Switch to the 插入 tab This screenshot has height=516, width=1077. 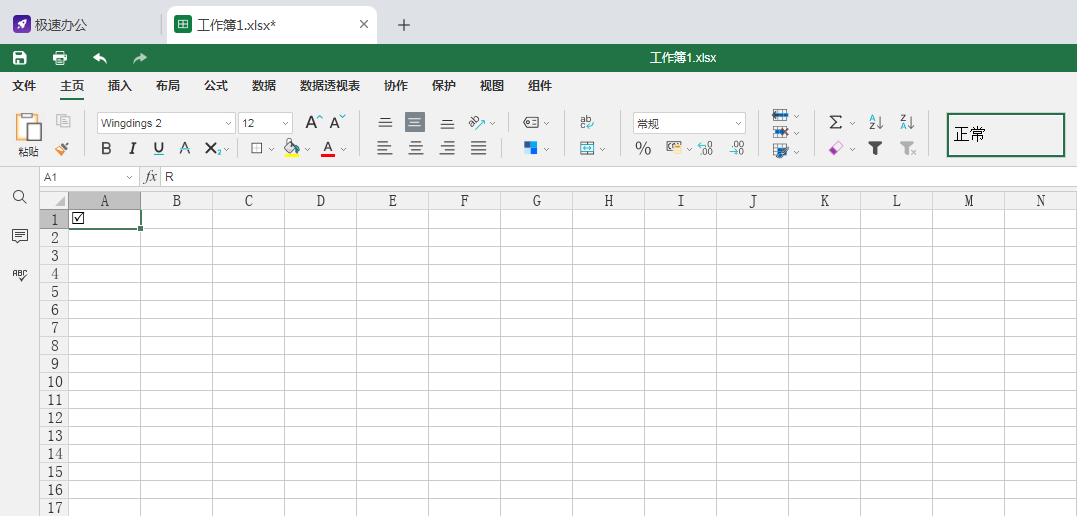tap(120, 86)
